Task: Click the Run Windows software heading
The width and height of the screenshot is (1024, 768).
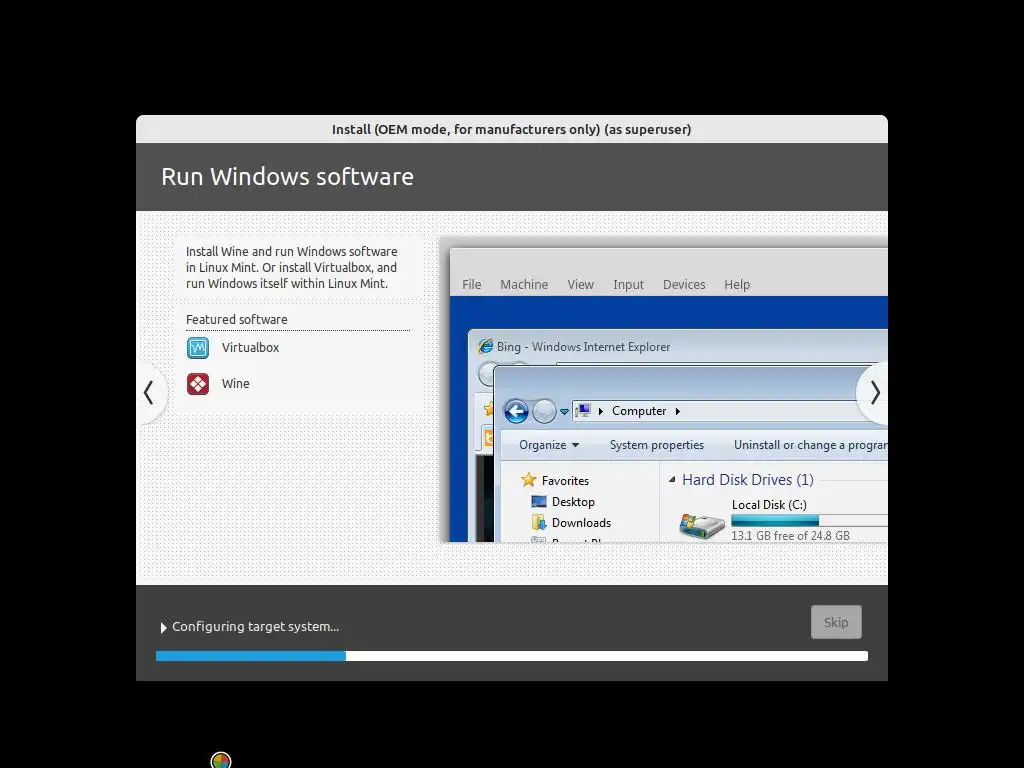Action: (287, 177)
